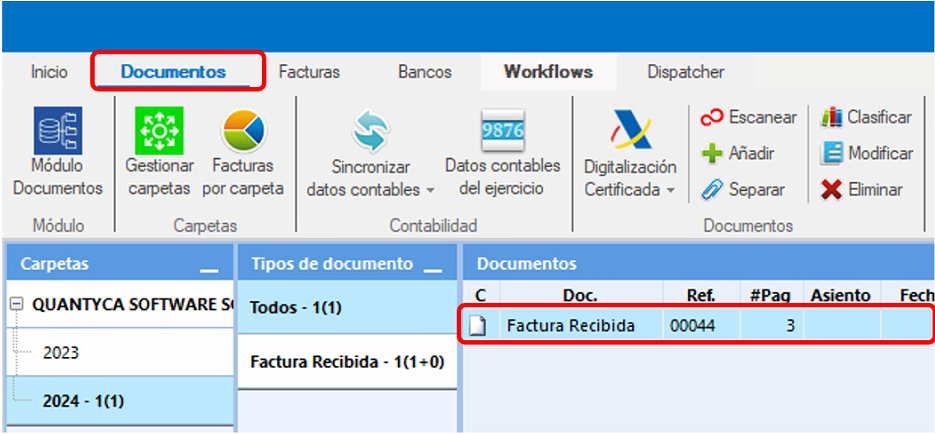935x435 pixels.
Task: Click the Escanear button label
Action: click(x=763, y=118)
